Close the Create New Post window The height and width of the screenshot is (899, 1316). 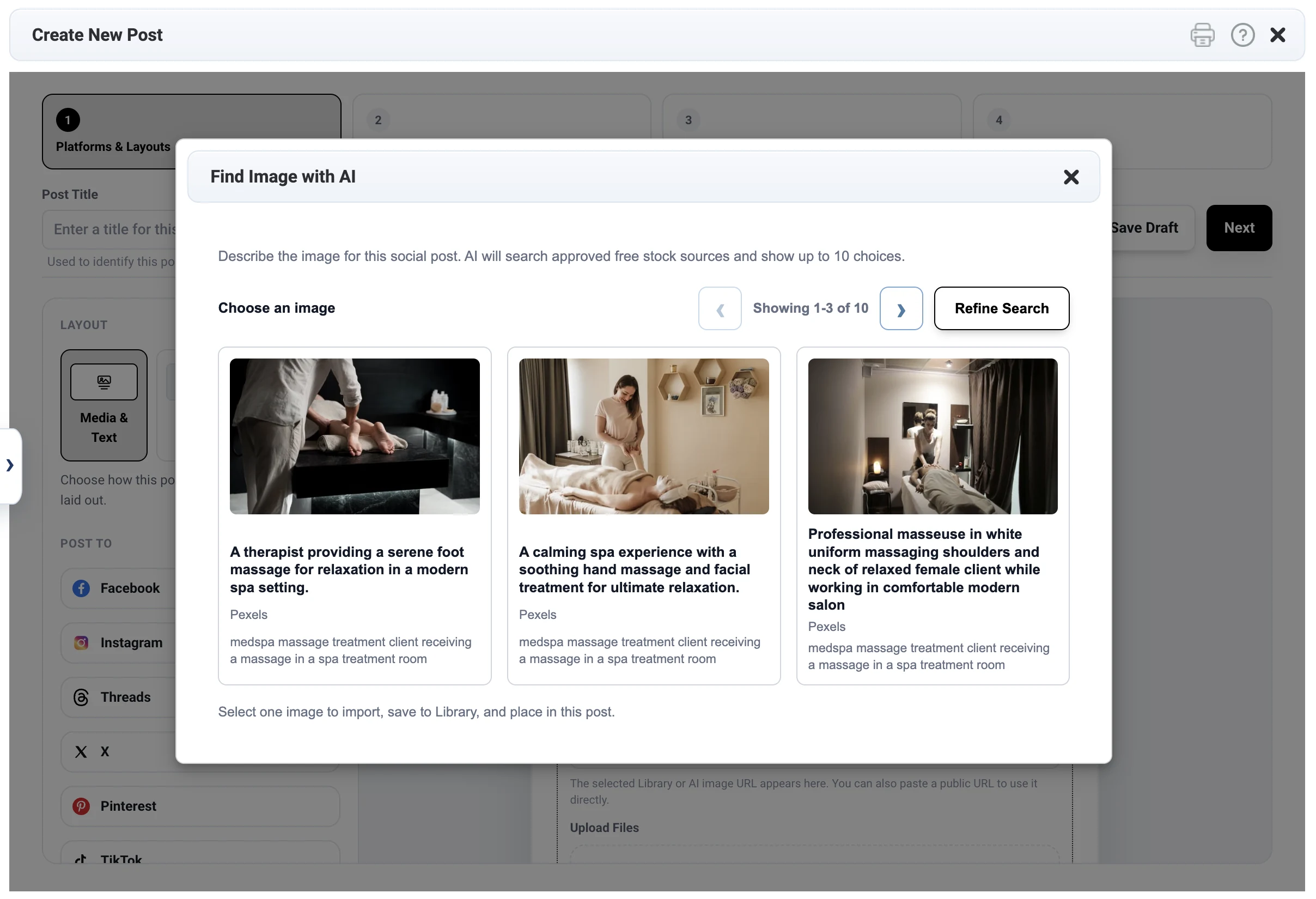[x=1277, y=35]
